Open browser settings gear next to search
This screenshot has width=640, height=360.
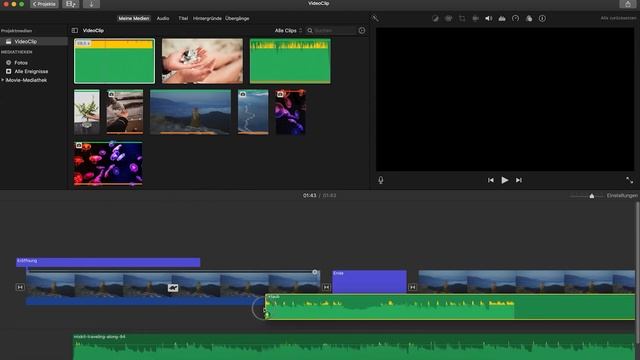click(362, 31)
